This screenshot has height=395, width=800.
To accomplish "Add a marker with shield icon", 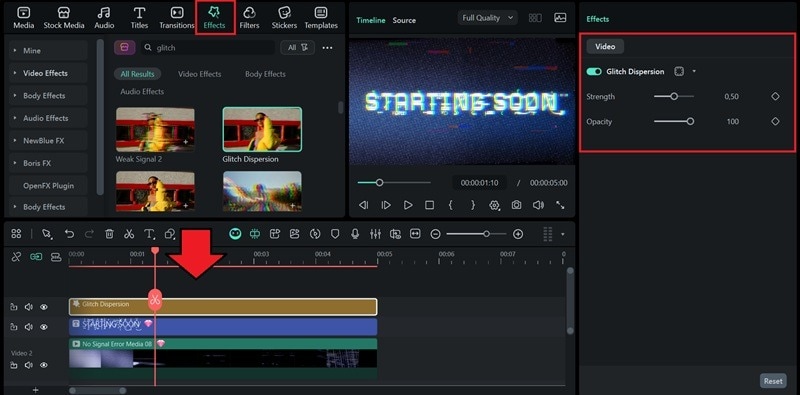I will [x=335, y=234].
